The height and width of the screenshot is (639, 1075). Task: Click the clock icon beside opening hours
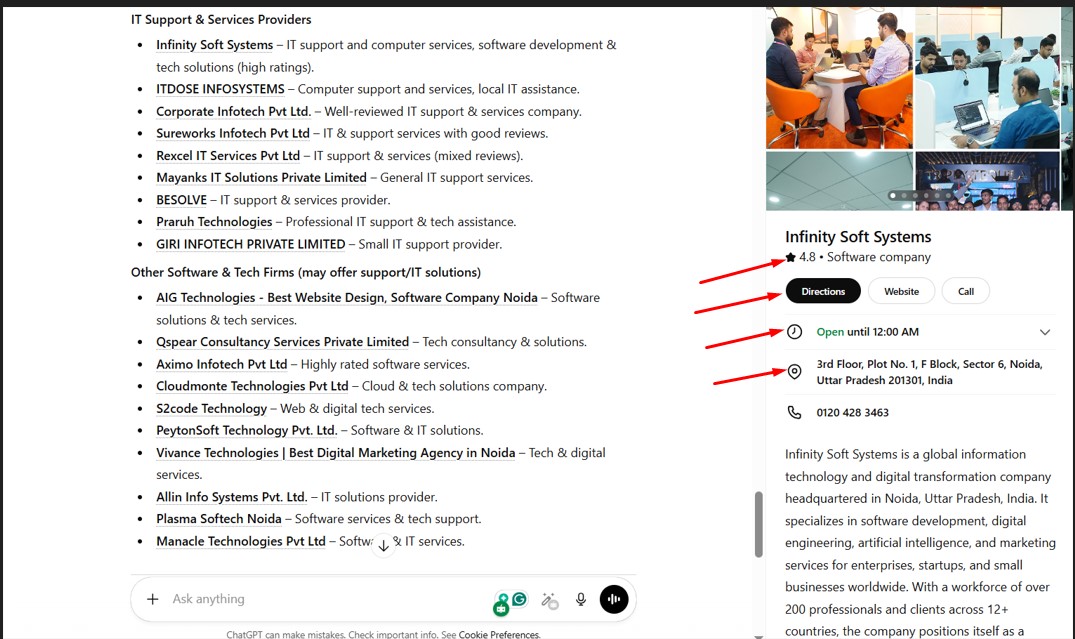coord(795,332)
